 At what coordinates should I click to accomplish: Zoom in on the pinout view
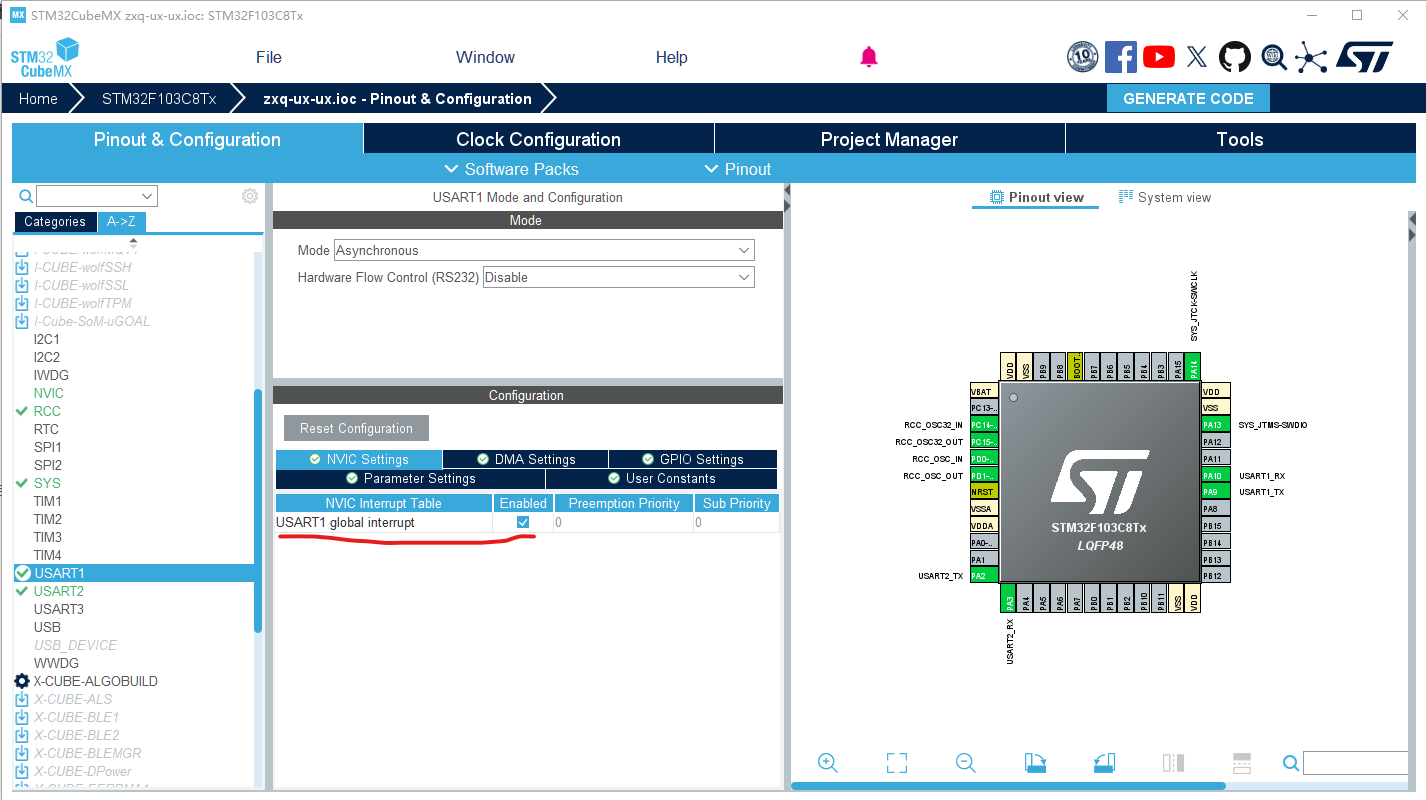pyautogui.click(x=827, y=763)
